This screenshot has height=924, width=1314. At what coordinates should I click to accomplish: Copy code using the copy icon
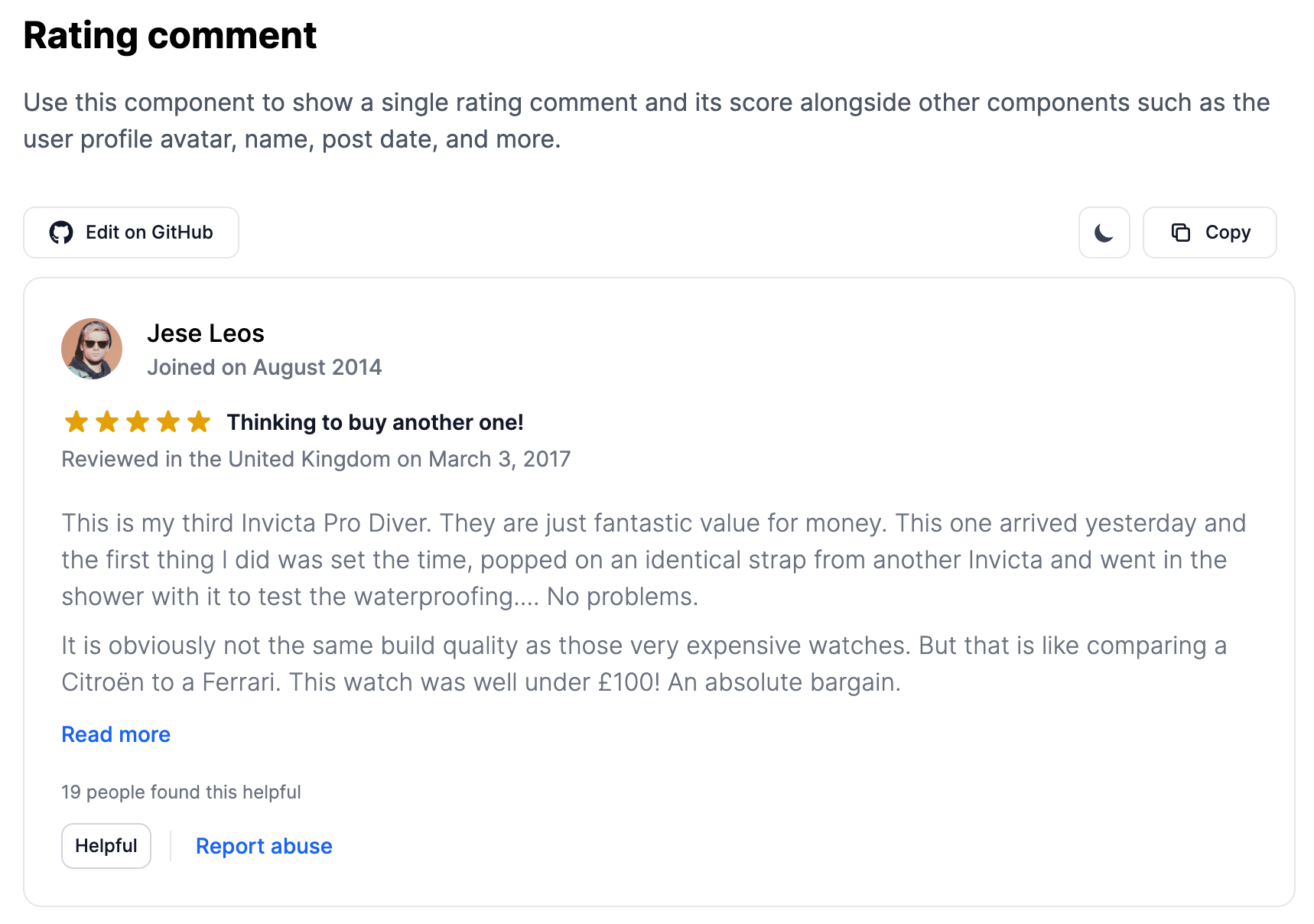pos(1182,233)
